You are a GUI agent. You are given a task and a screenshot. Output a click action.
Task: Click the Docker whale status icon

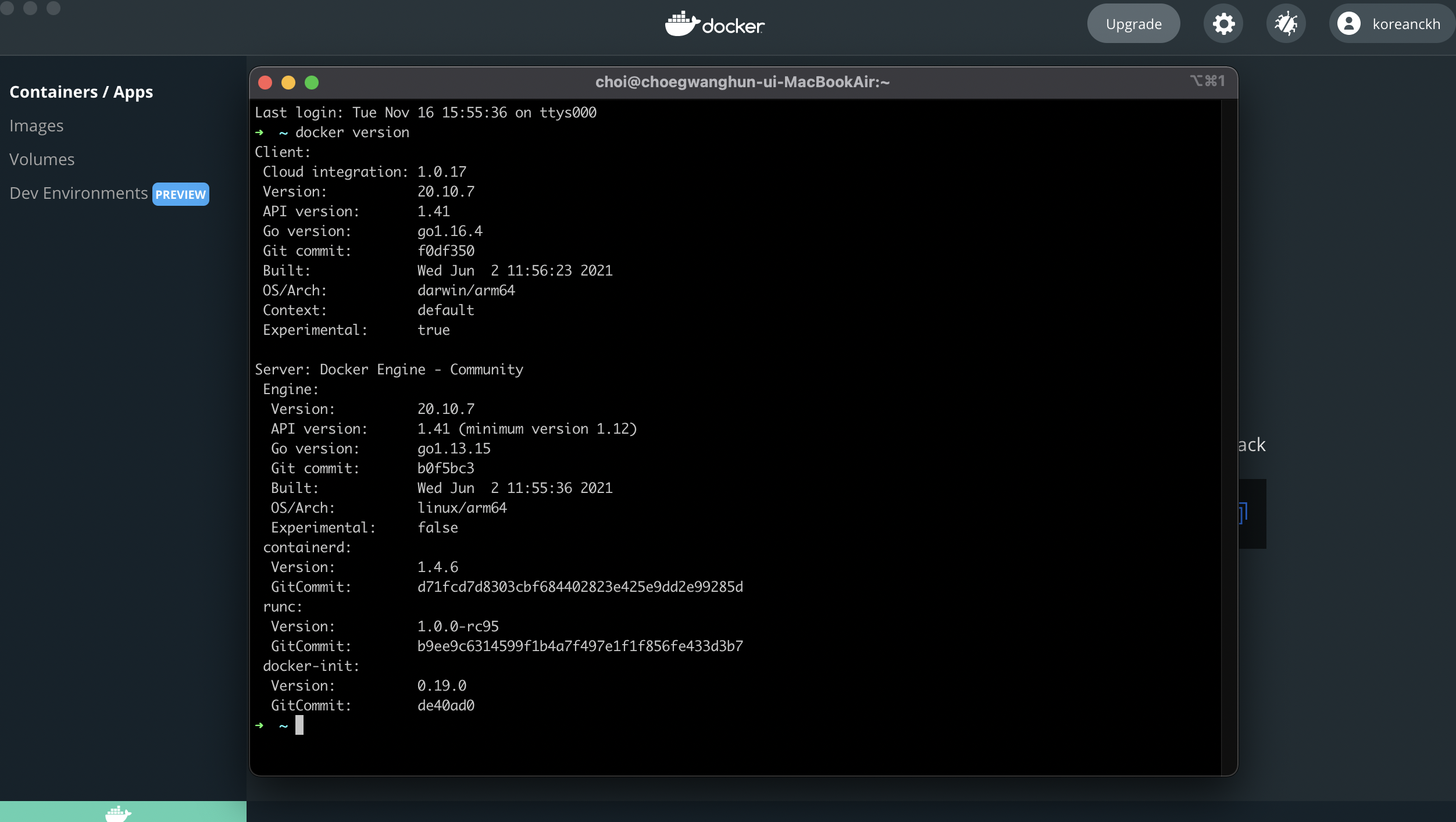(x=119, y=813)
